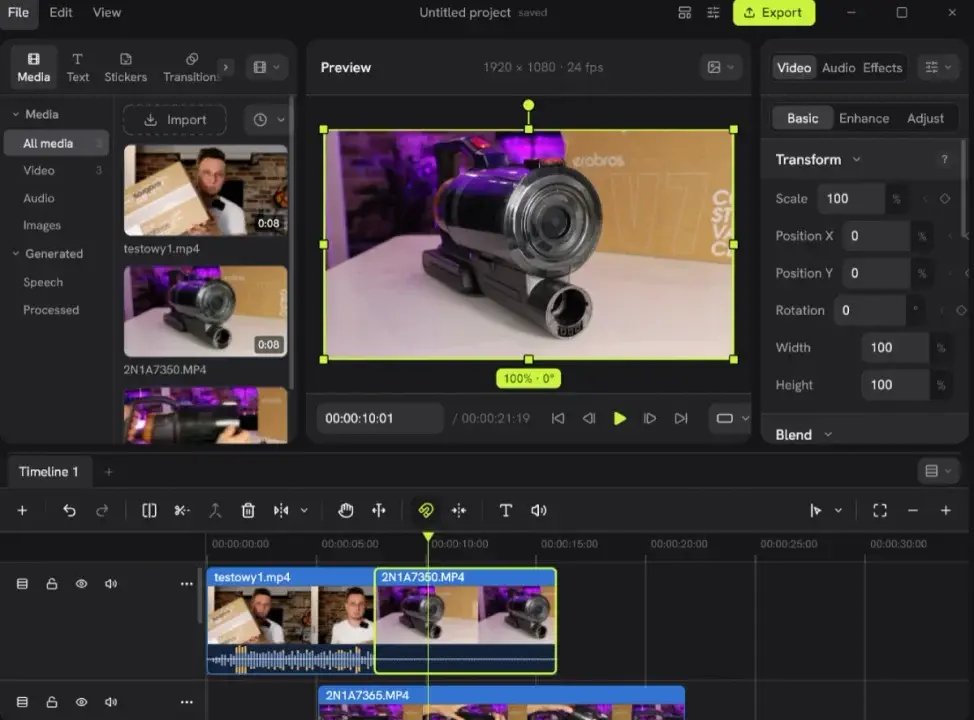
Task: Select the All media category
Action: point(56,144)
